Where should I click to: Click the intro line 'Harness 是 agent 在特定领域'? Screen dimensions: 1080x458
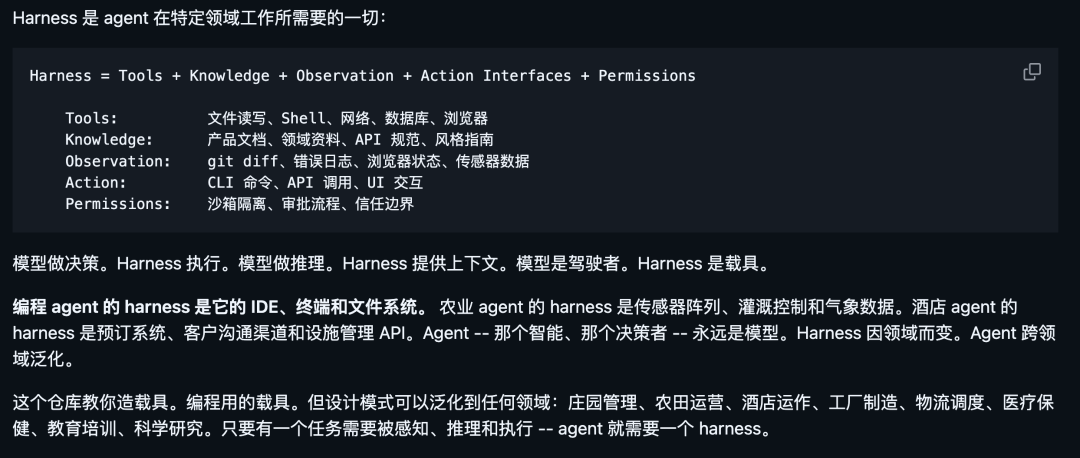click(199, 18)
